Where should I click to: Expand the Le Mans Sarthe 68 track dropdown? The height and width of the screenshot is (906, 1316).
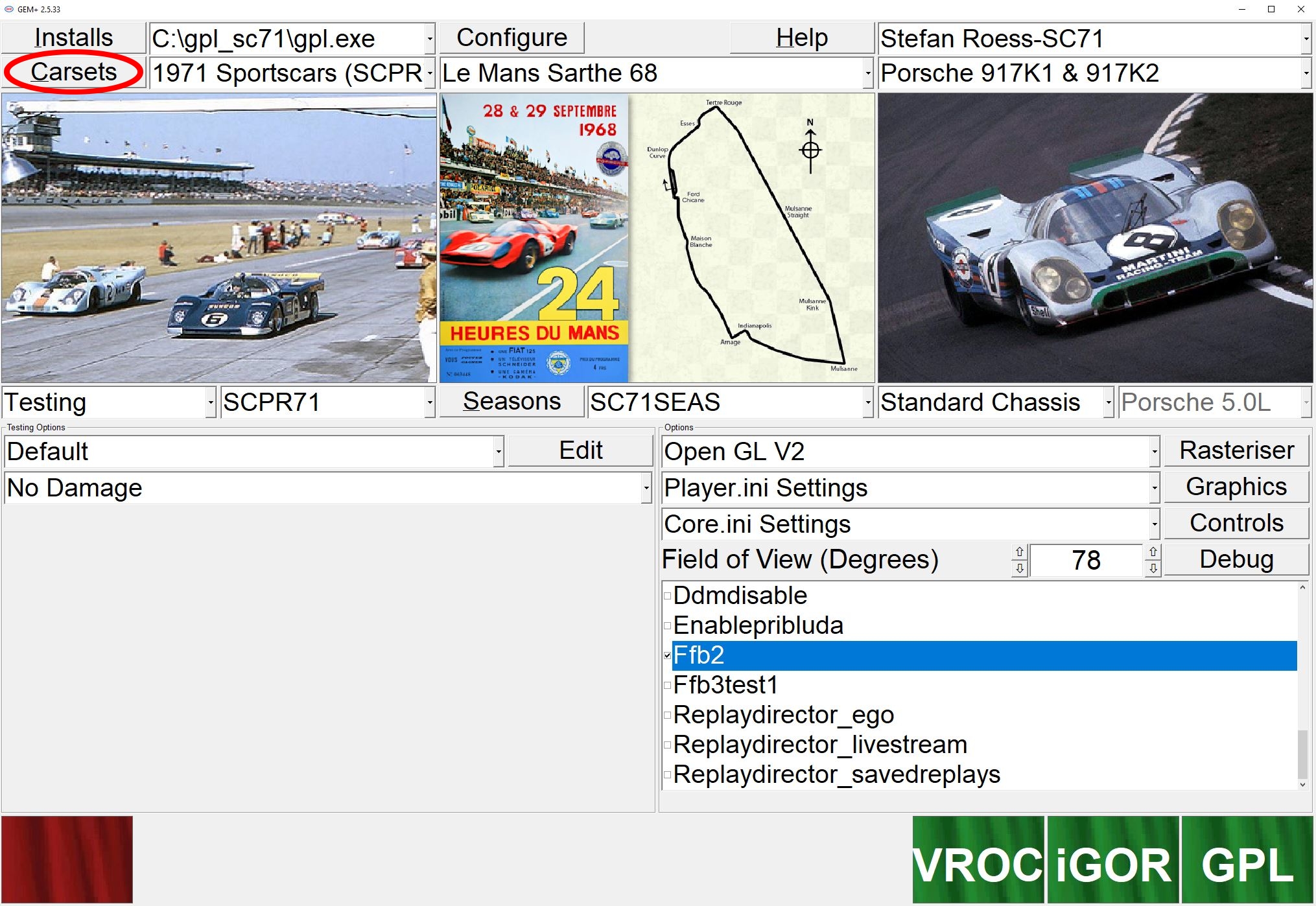point(867,73)
